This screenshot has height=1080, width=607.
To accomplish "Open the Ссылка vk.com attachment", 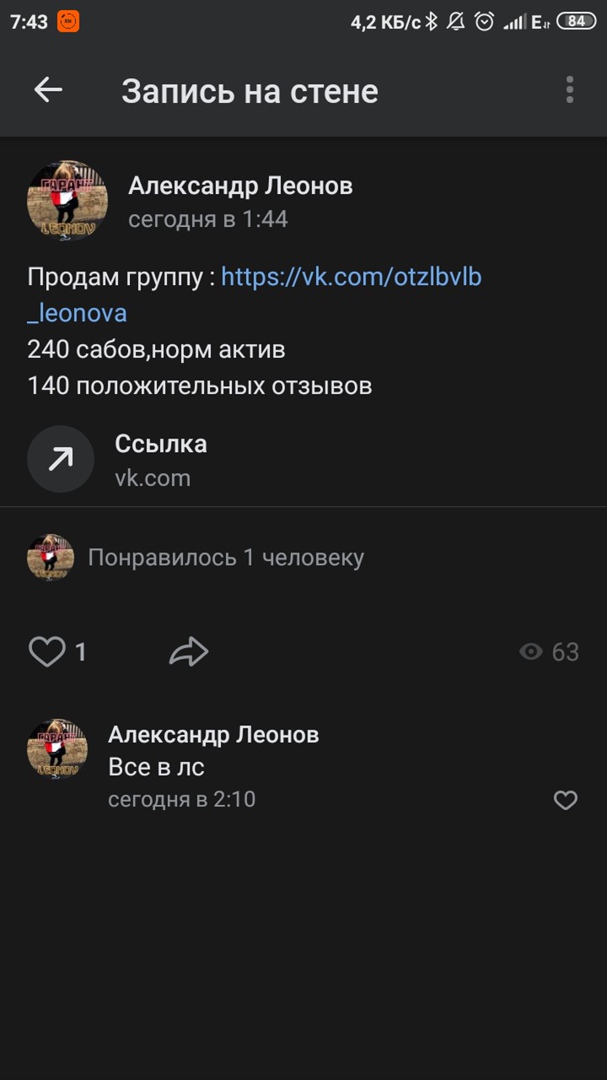I will pos(160,460).
